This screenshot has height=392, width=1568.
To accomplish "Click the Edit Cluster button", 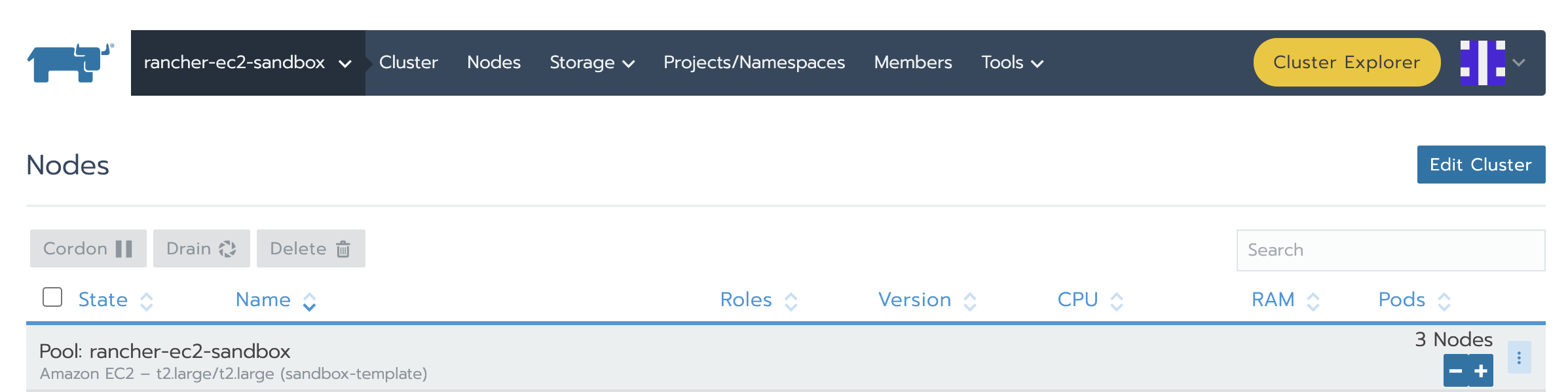I will pyautogui.click(x=1480, y=165).
